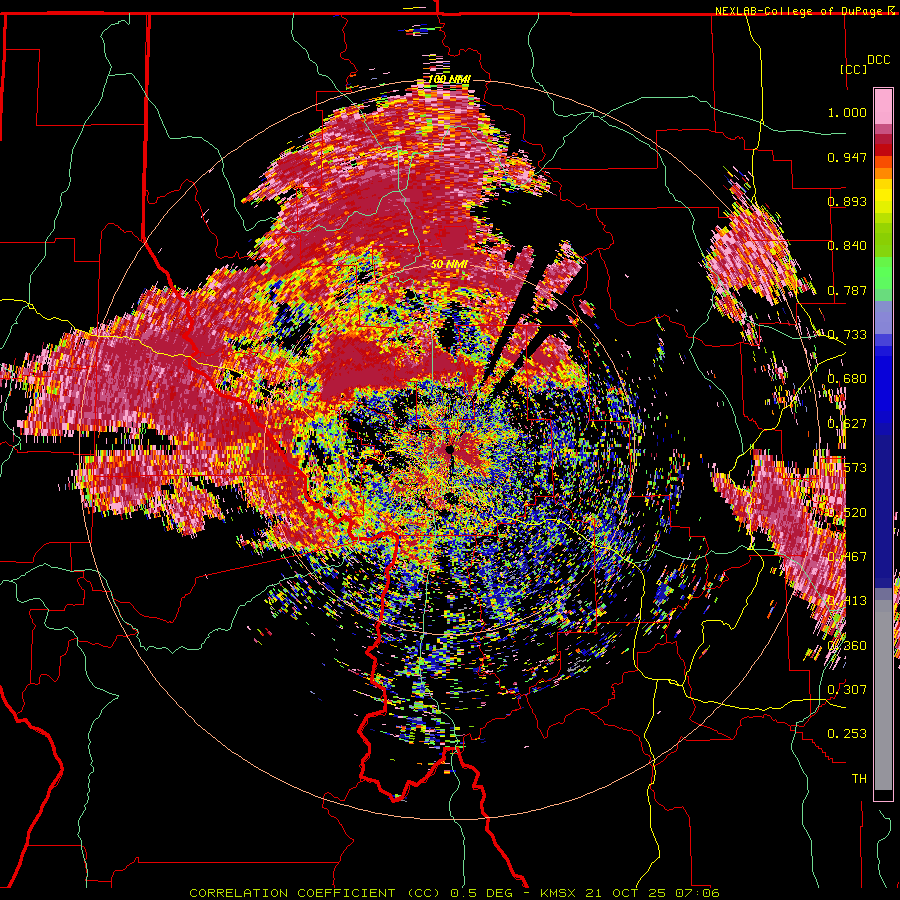Click the 21 OCT 25 date text
900x900 pixels.
point(626,893)
